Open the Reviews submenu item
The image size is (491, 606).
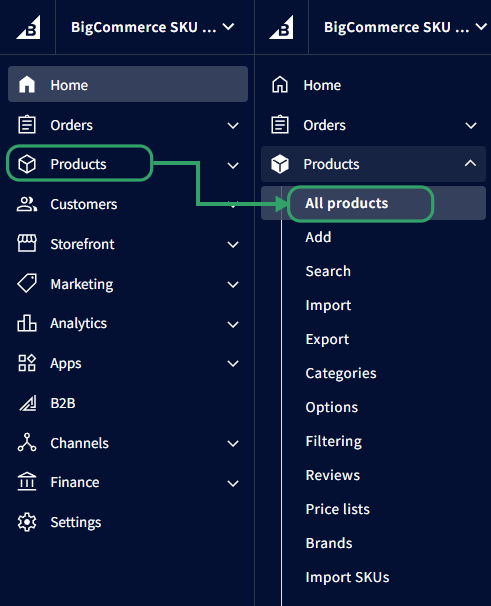pos(332,475)
